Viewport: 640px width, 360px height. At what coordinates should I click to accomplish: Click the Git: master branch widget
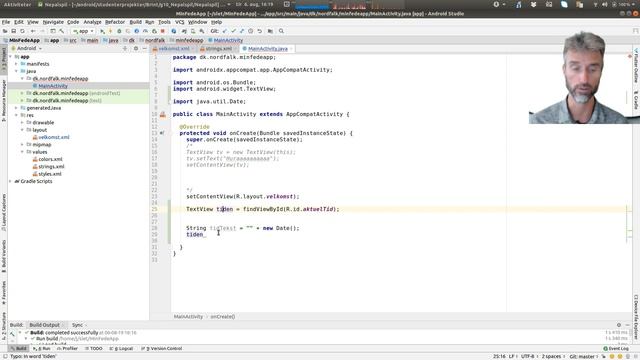coord(584,356)
